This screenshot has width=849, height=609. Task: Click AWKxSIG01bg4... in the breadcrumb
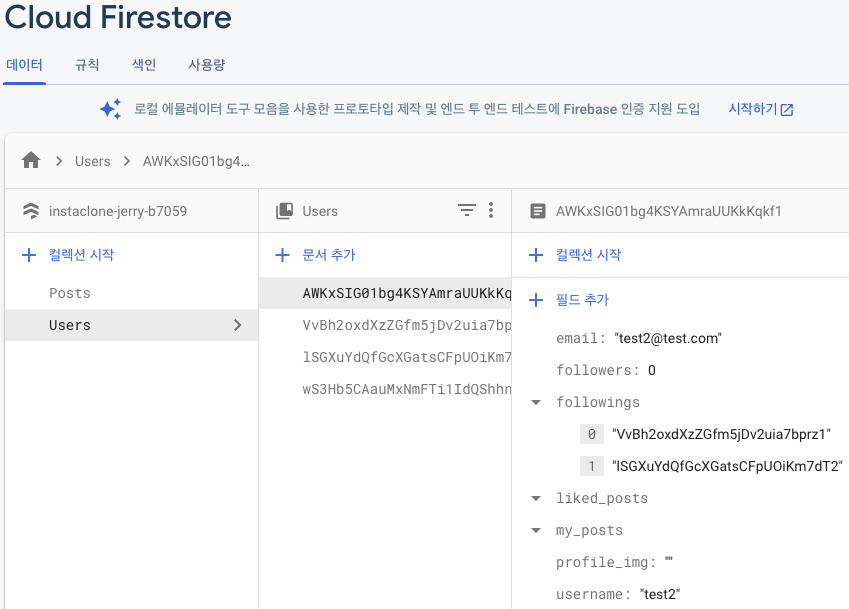point(196,161)
